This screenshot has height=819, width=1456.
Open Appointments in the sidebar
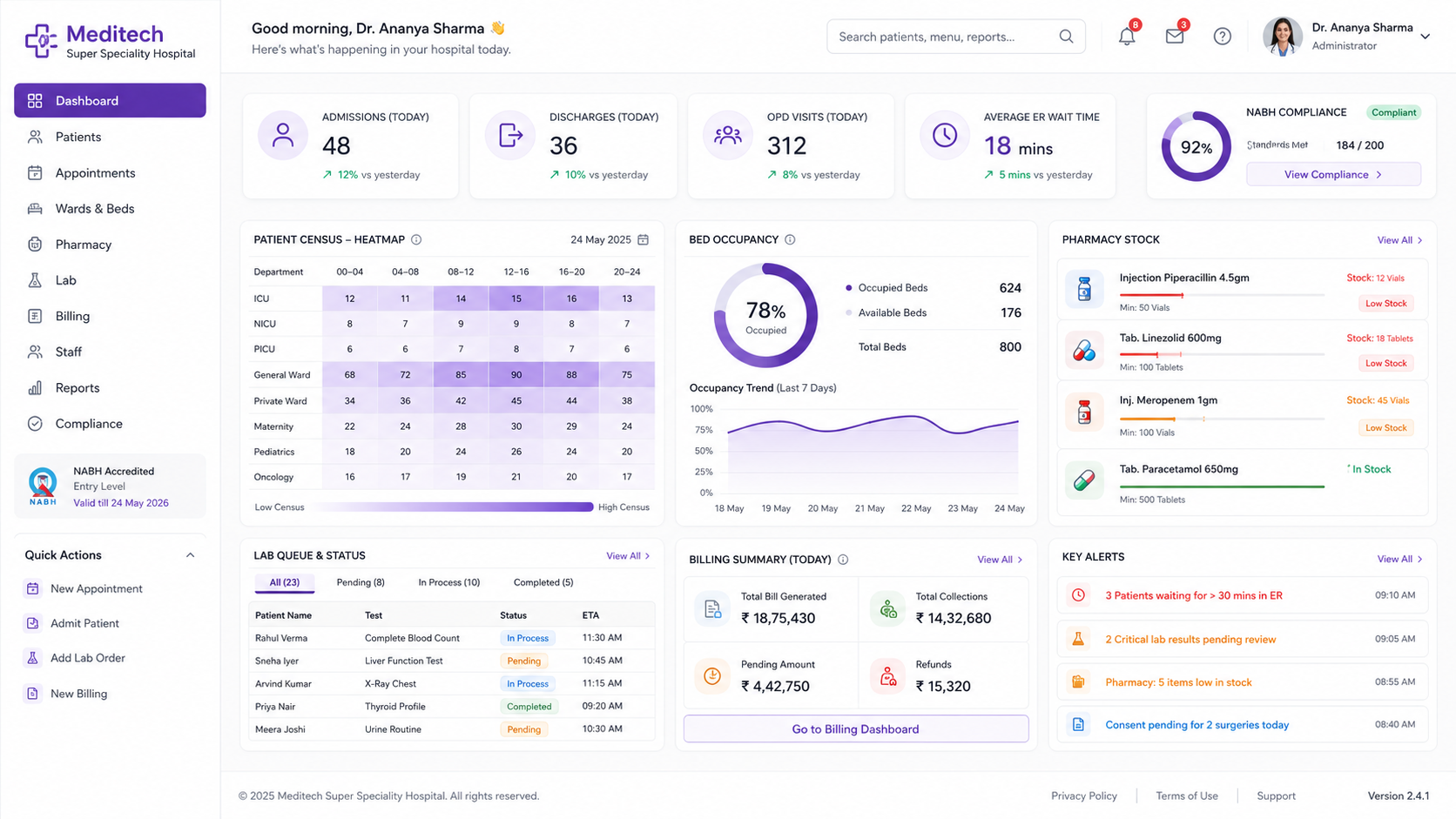click(x=110, y=172)
